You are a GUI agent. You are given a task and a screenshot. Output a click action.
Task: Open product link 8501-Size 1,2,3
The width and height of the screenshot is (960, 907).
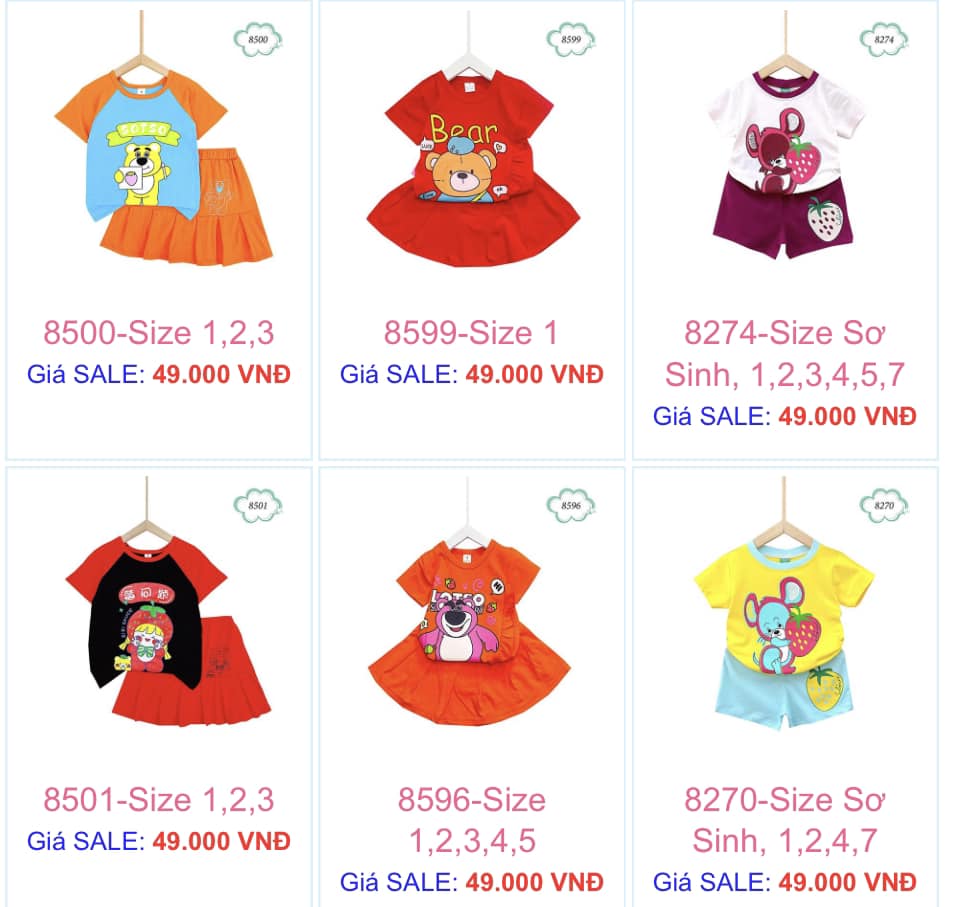(159, 800)
